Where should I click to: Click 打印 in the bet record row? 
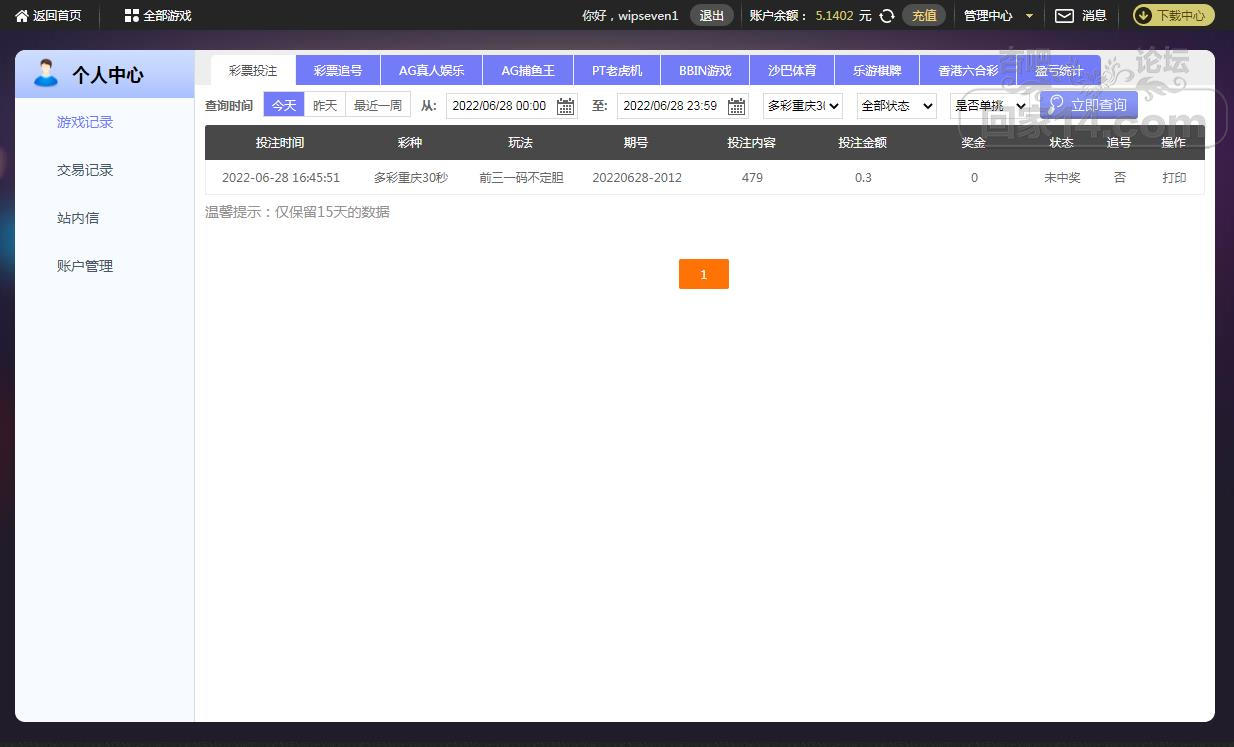[x=1174, y=178]
